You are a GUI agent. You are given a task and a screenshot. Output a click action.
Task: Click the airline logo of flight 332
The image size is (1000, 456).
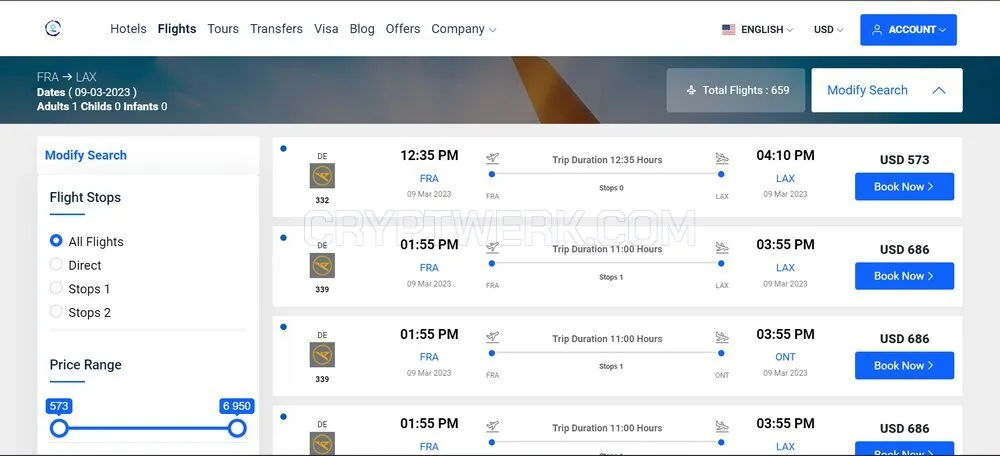click(322, 175)
